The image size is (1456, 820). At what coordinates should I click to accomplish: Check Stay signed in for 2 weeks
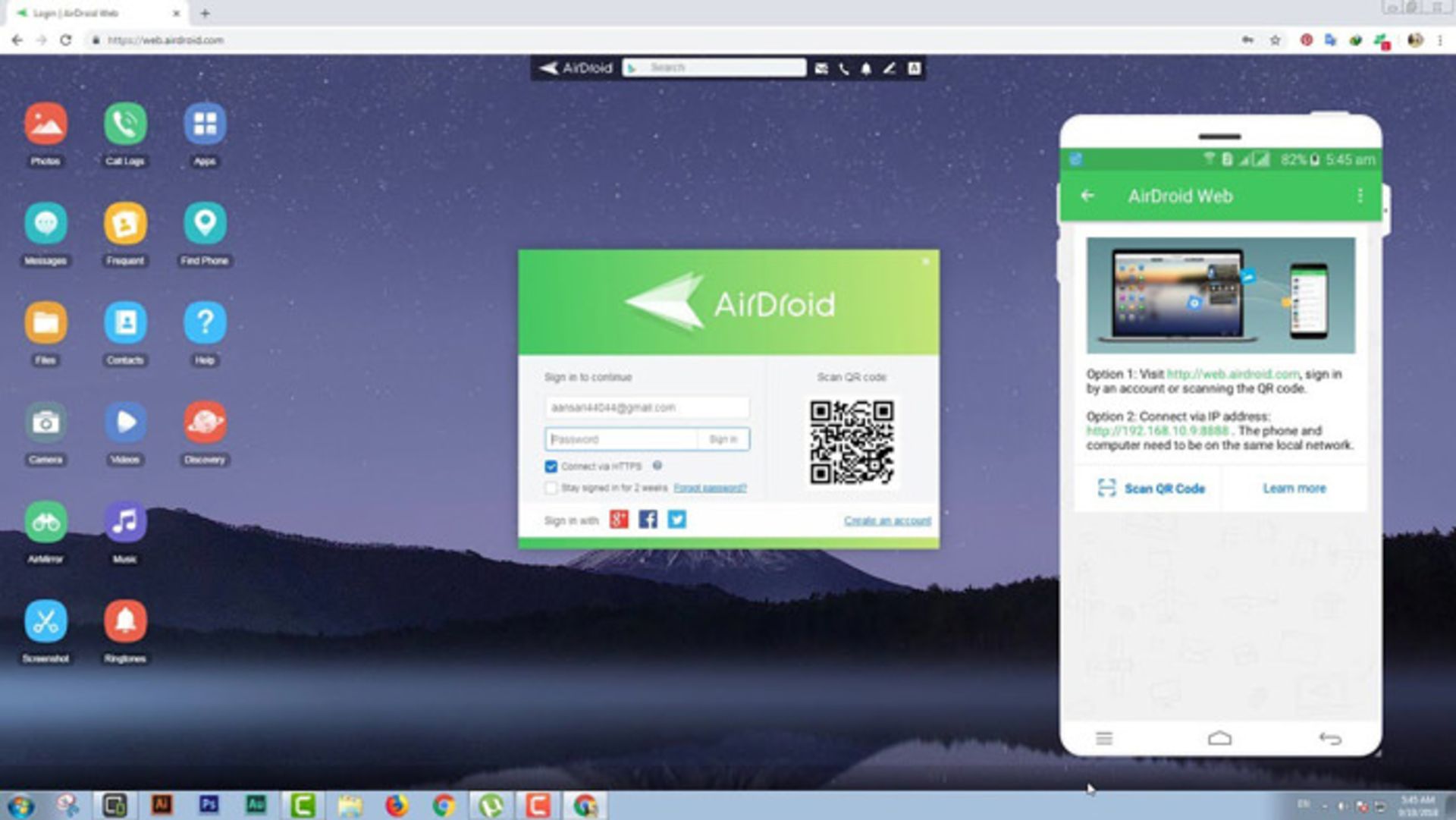[551, 488]
